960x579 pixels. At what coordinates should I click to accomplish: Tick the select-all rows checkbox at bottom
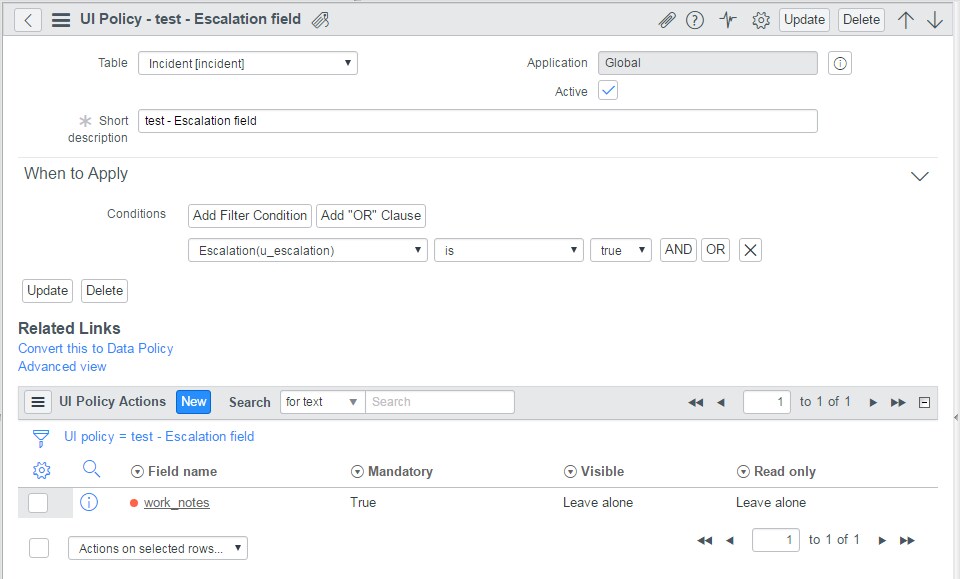point(39,547)
